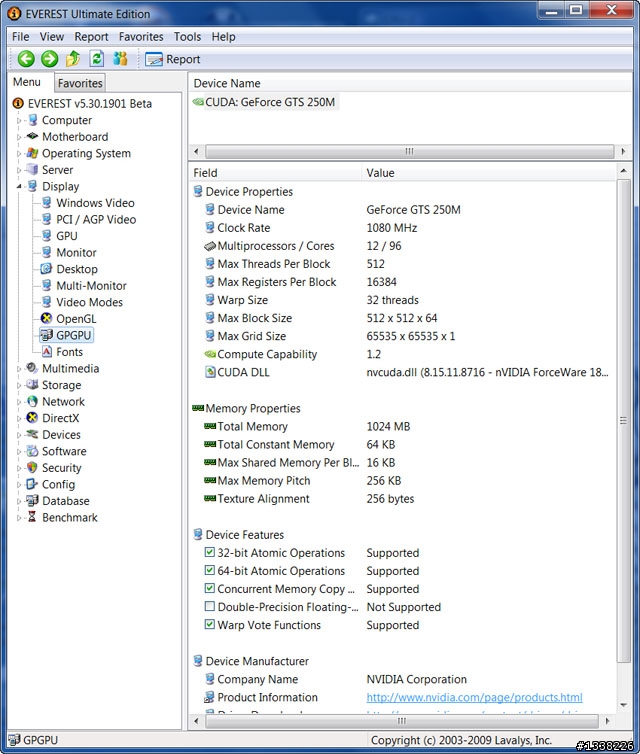Click the details pane bottom horizontal scrollbar
The image size is (640, 754).
402,721
